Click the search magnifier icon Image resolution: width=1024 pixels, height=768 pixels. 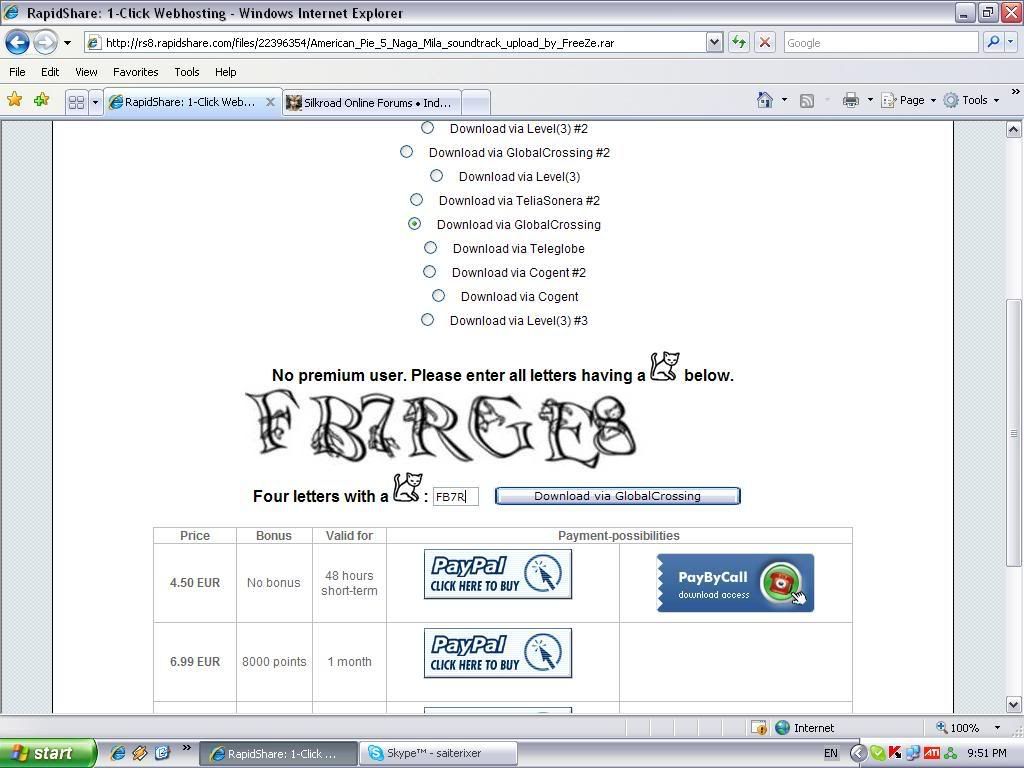pyautogui.click(x=993, y=43)
